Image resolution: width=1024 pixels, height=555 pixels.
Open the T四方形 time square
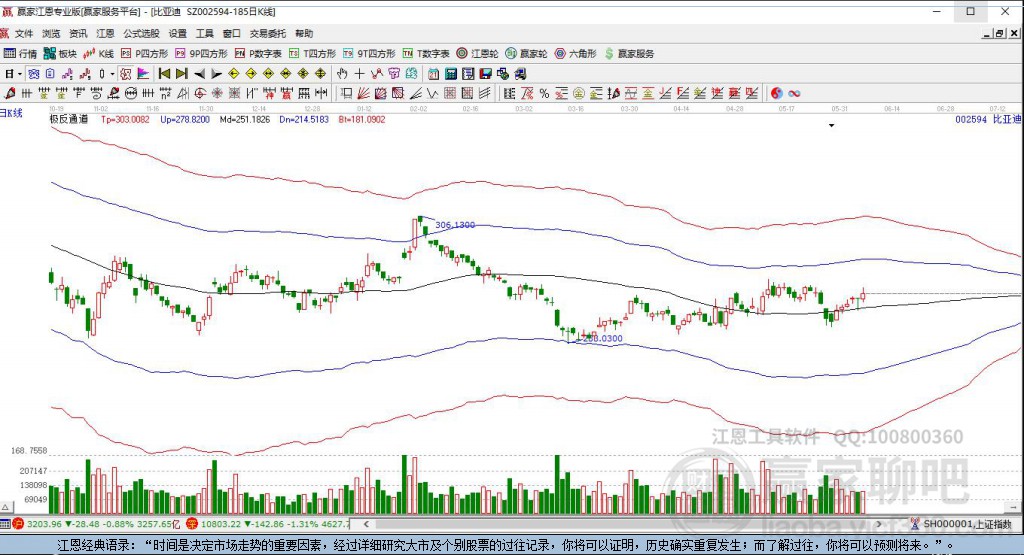(x=312, y=54)
